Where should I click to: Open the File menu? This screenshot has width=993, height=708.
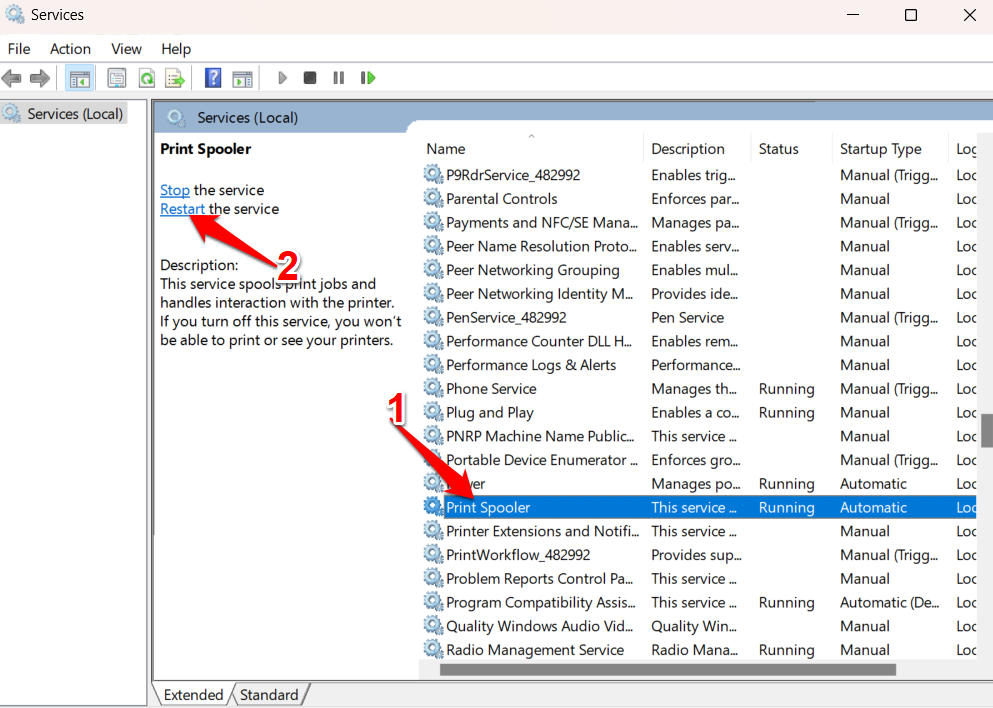(19, 49)
